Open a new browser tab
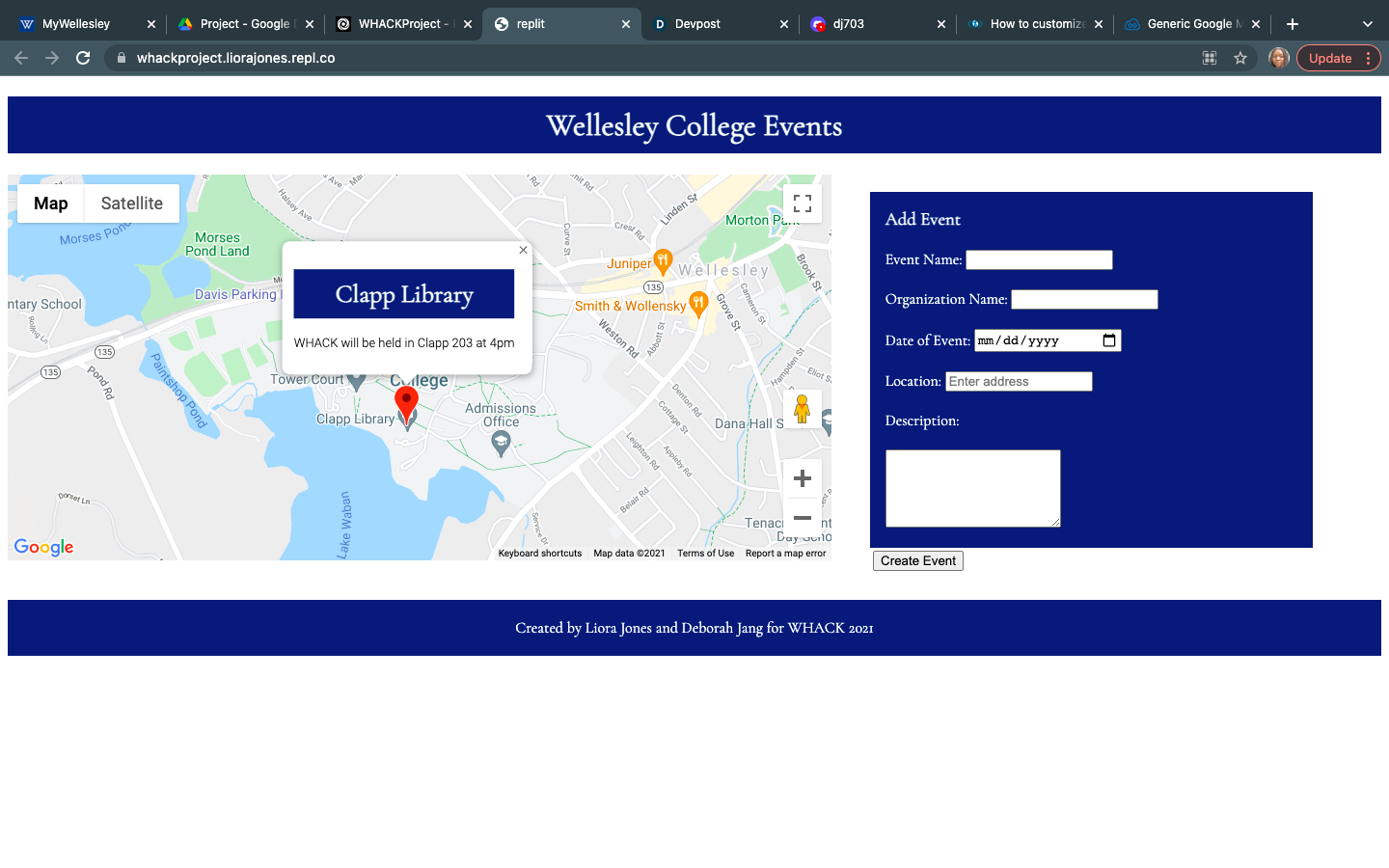The width and height of the screenshot is (1389, 868). 1293,24
